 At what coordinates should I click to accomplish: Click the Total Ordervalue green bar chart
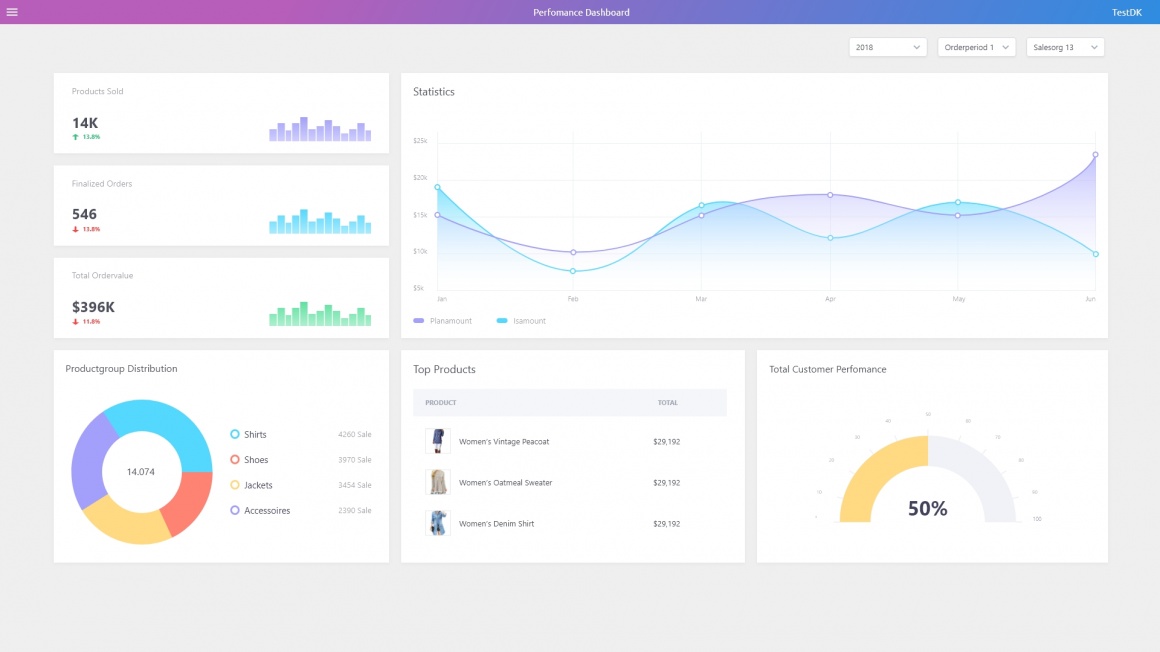coord(320,314)
